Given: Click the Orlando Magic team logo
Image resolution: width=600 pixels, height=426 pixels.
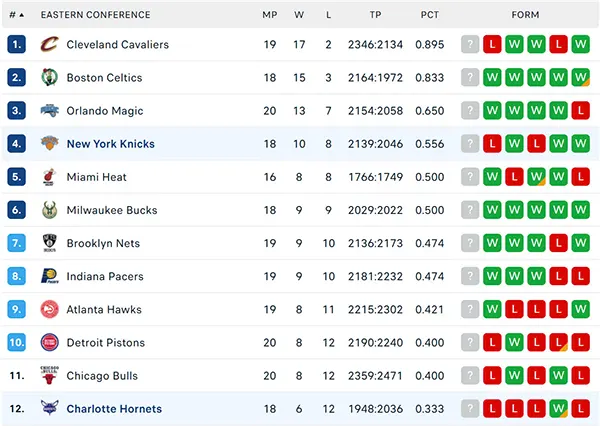Looking at the screenshot, I should point(50,111).
